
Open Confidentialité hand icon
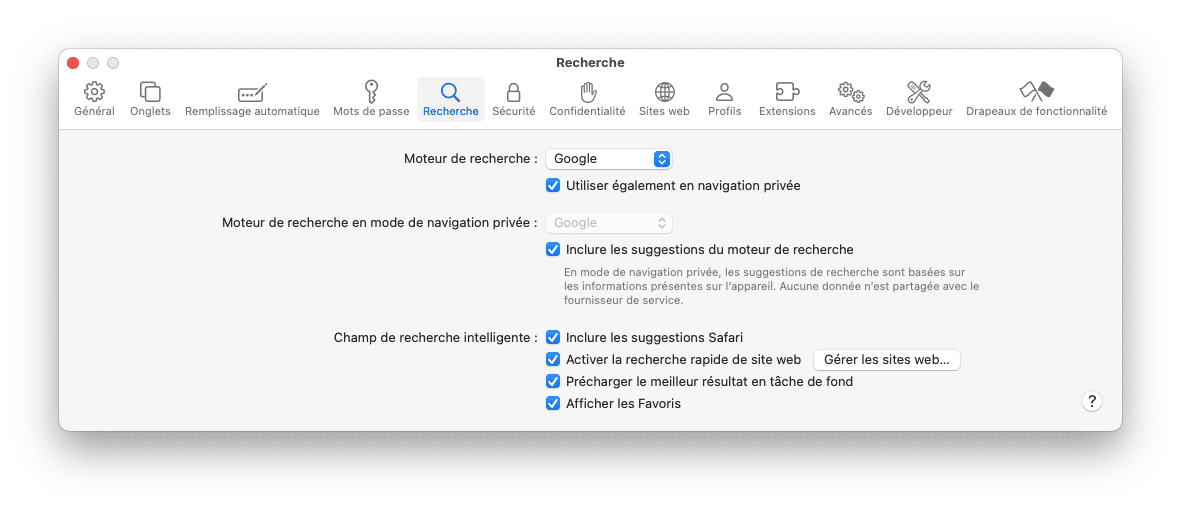pos(587,92)
